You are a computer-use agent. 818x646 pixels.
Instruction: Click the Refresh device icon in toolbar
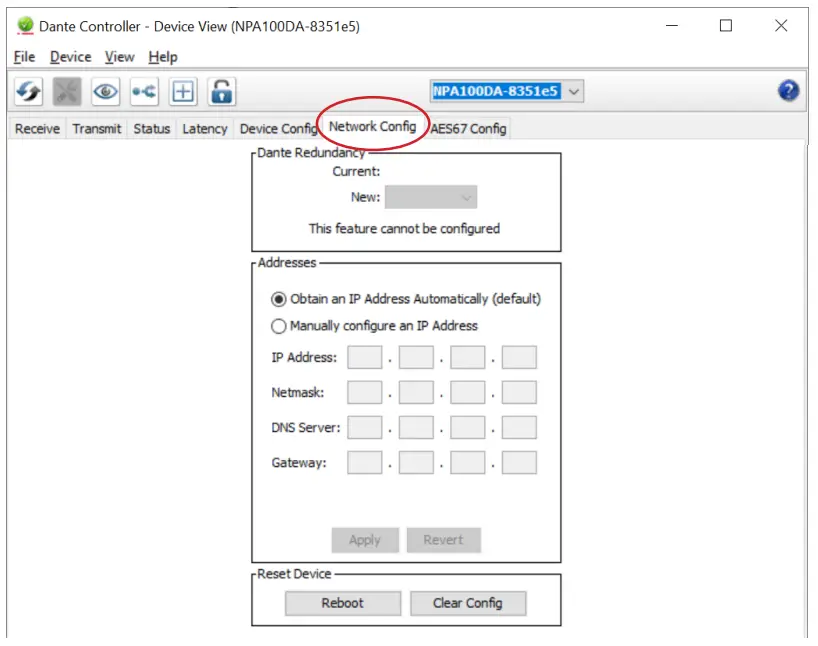28,92
